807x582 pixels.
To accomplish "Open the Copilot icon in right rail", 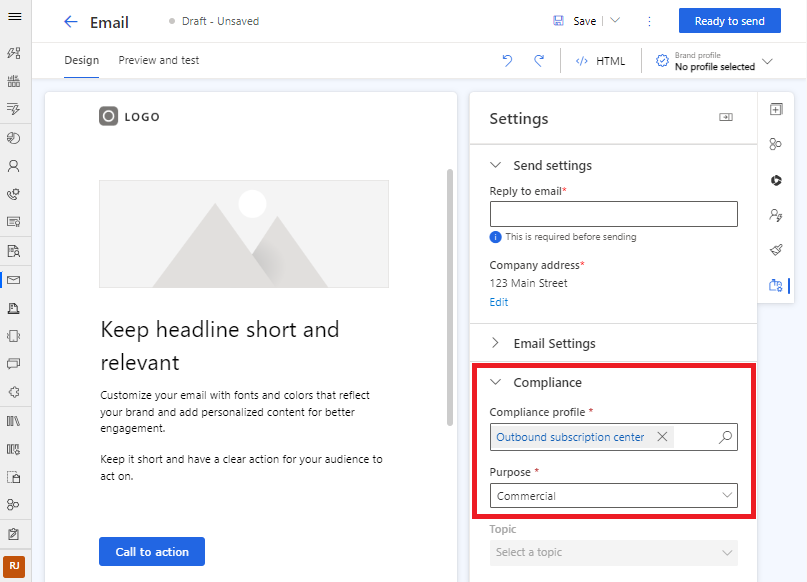I will pos(776,180).
